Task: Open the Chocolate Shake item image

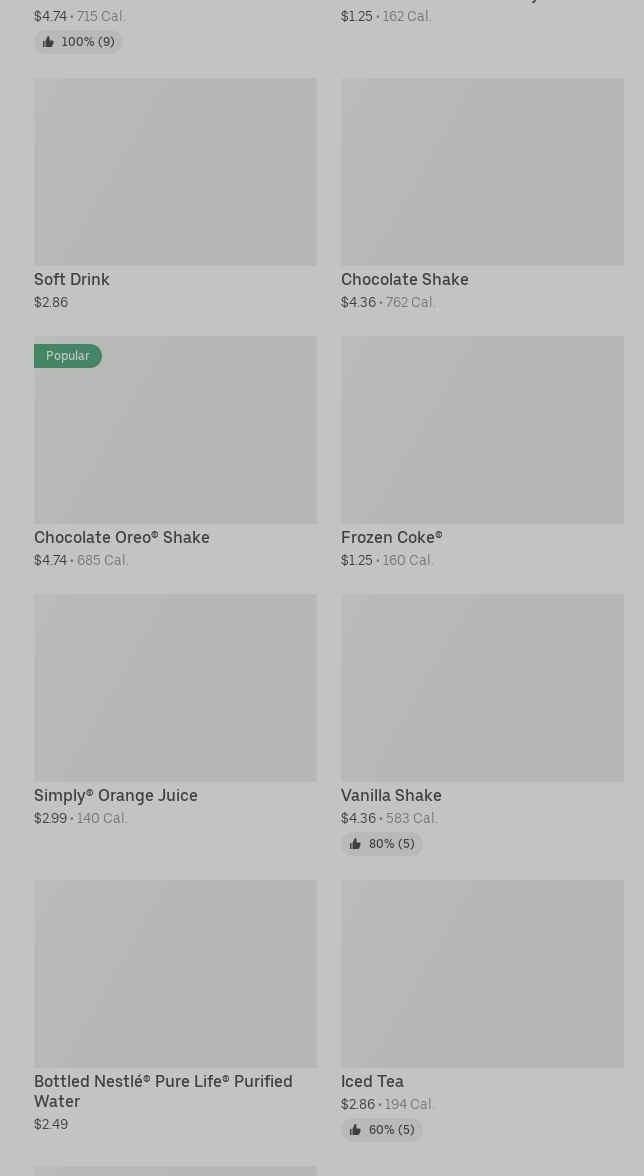Action: [x=482, y=172]
